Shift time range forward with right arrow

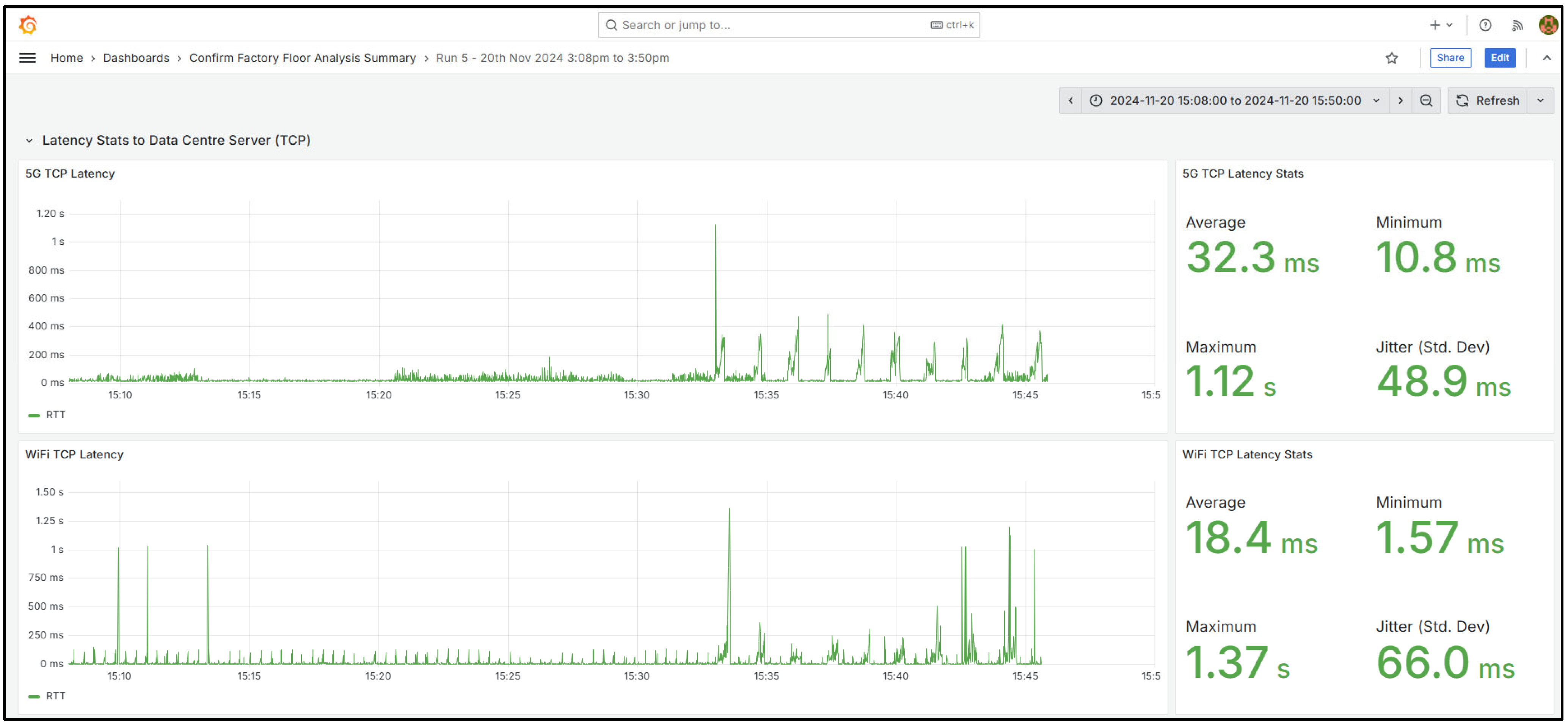pos(1400,100)
